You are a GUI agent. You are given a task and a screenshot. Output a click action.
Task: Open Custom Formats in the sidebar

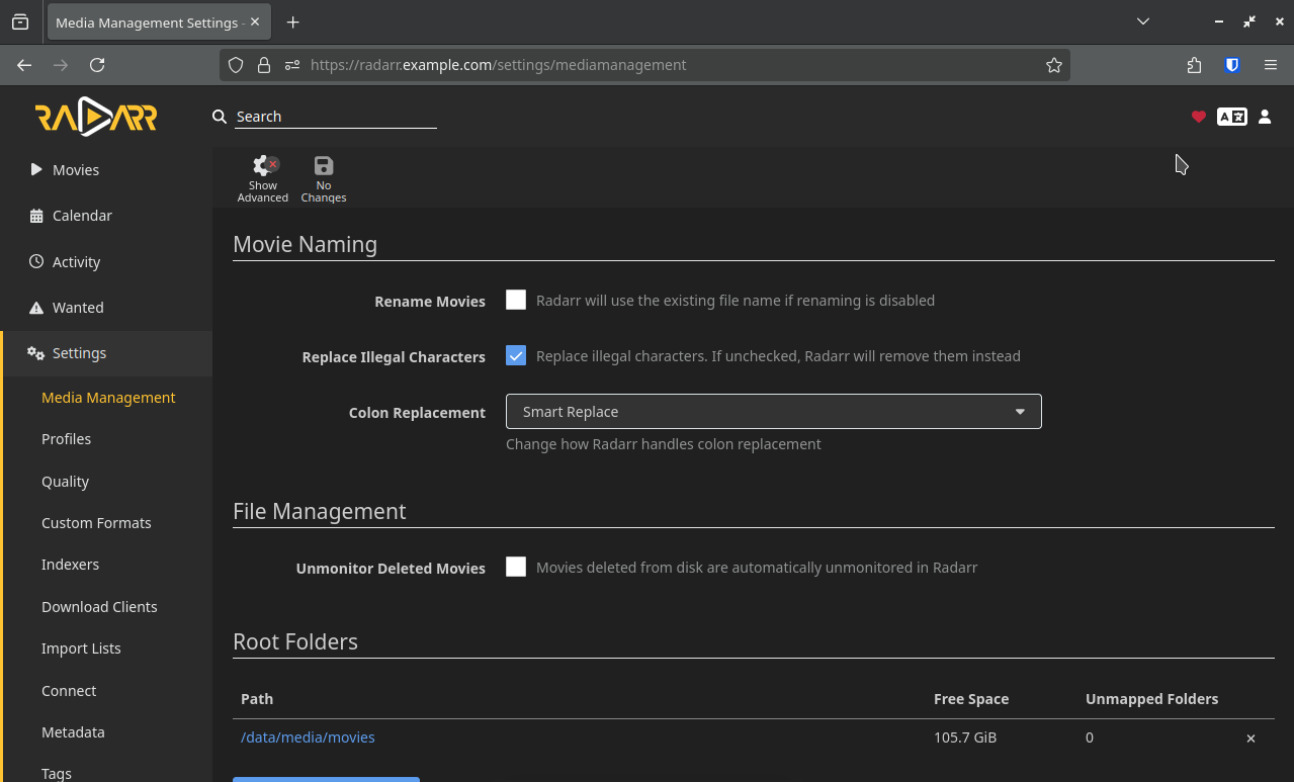tap(96, 523)
